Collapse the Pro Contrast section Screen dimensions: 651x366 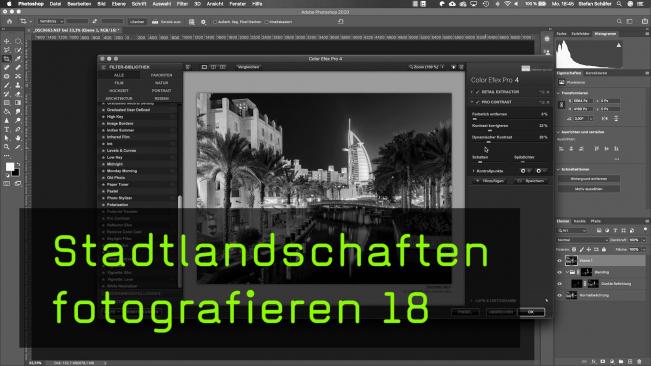pos(472,102)
